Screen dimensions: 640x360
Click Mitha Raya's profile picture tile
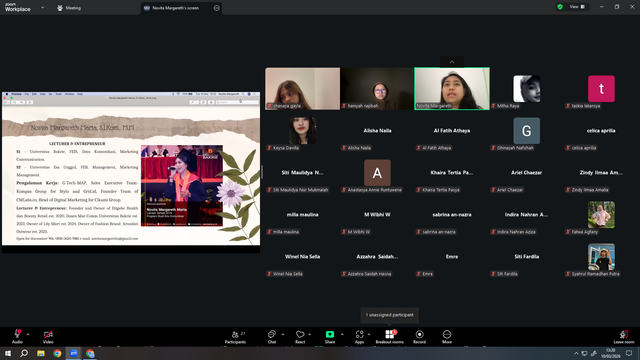(527, 89)
